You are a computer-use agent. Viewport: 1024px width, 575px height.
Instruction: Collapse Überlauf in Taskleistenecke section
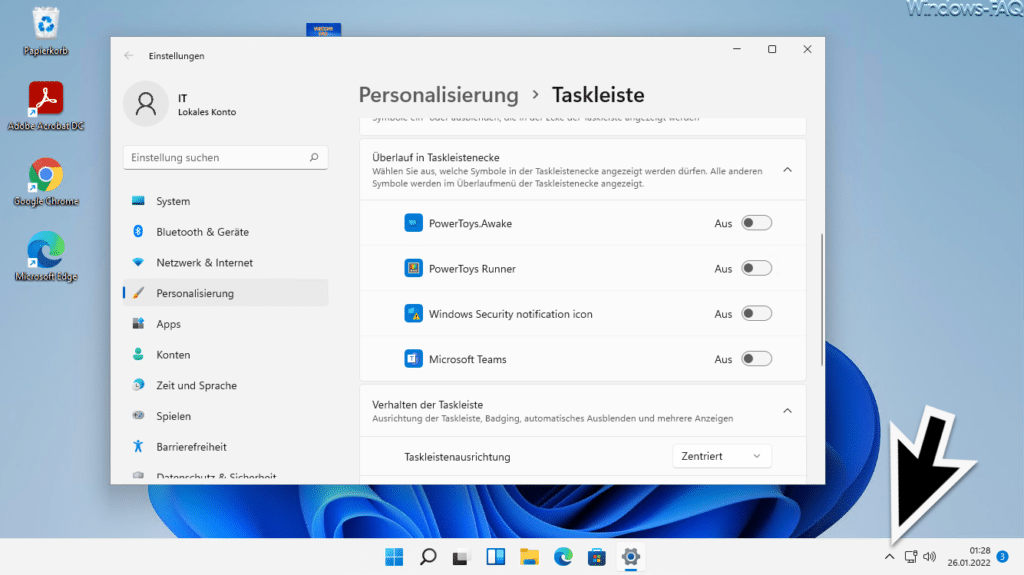pos(788,170)
